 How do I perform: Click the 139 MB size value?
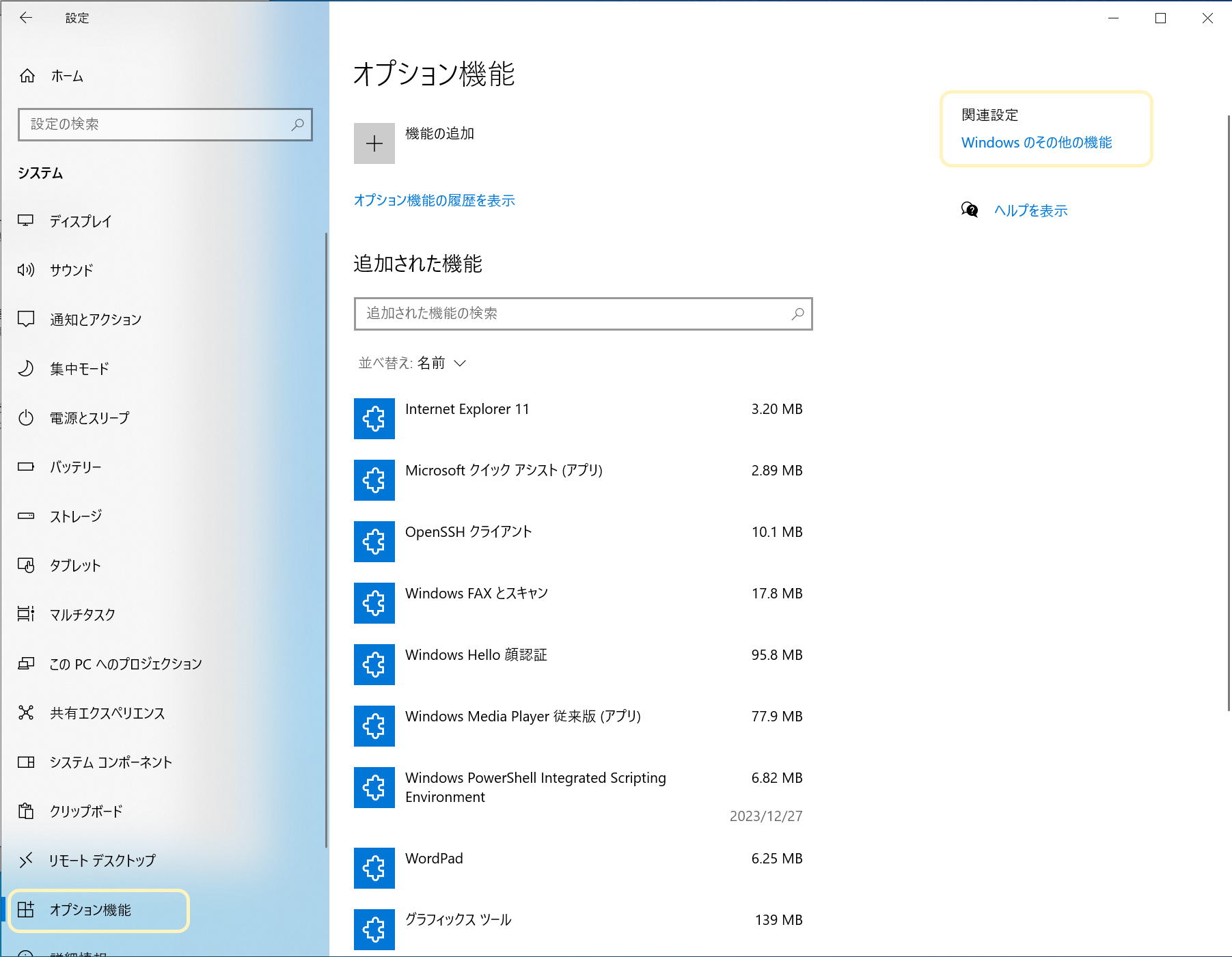(779, 920)
